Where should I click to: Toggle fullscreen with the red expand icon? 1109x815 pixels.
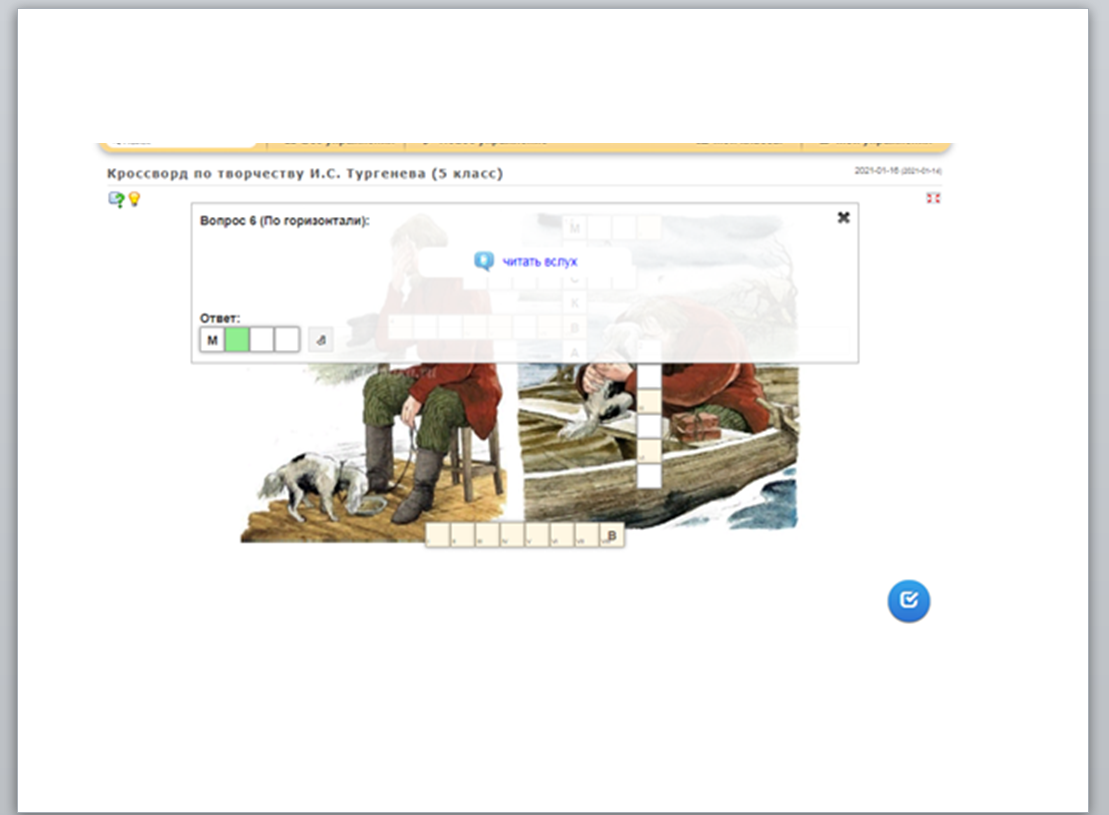(934, 198)
